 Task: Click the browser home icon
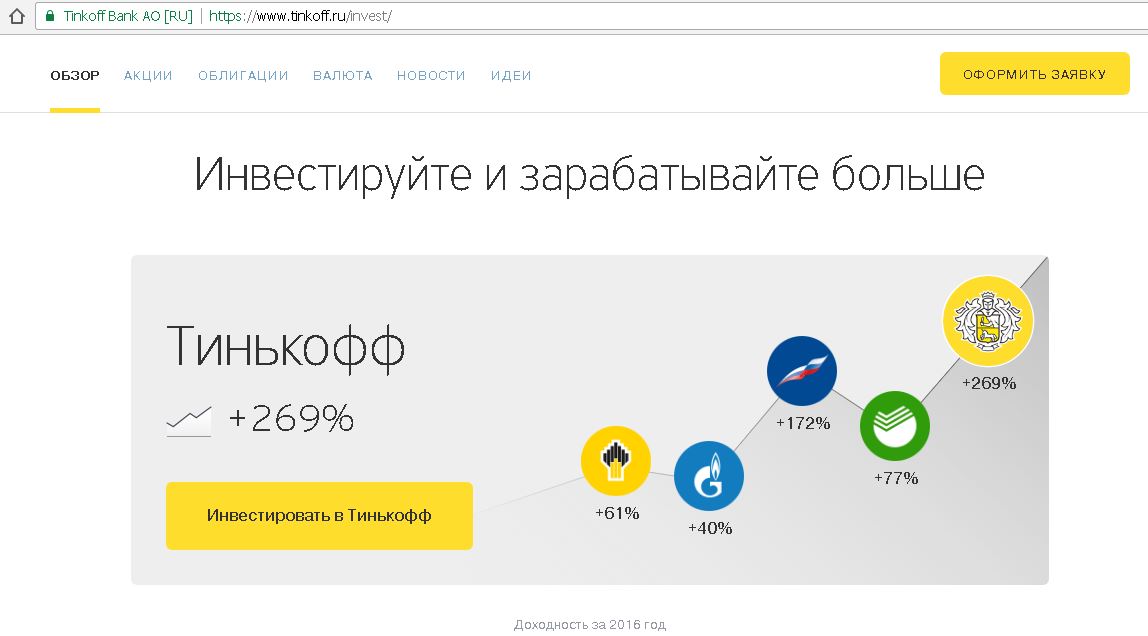point(16,16)
